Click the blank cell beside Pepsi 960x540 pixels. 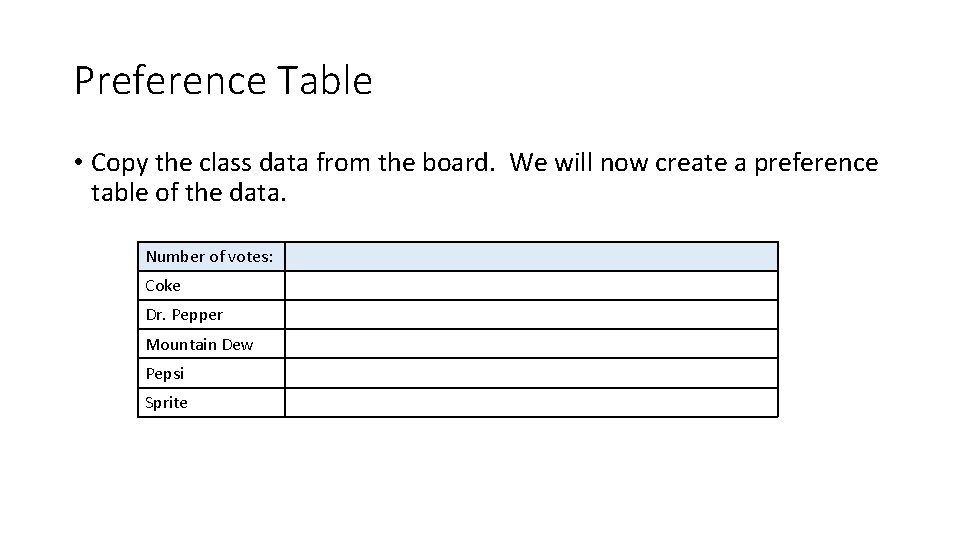[x=531, y=373]
